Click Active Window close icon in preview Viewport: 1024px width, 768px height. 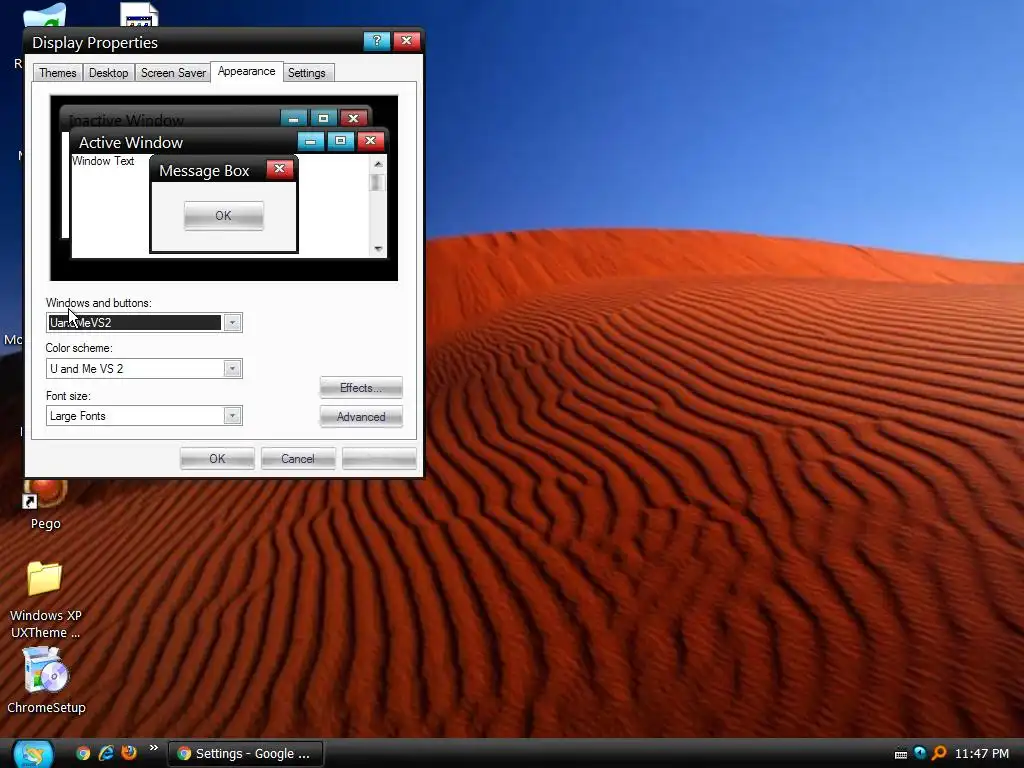pyautogui.click(x=370, y=140)
